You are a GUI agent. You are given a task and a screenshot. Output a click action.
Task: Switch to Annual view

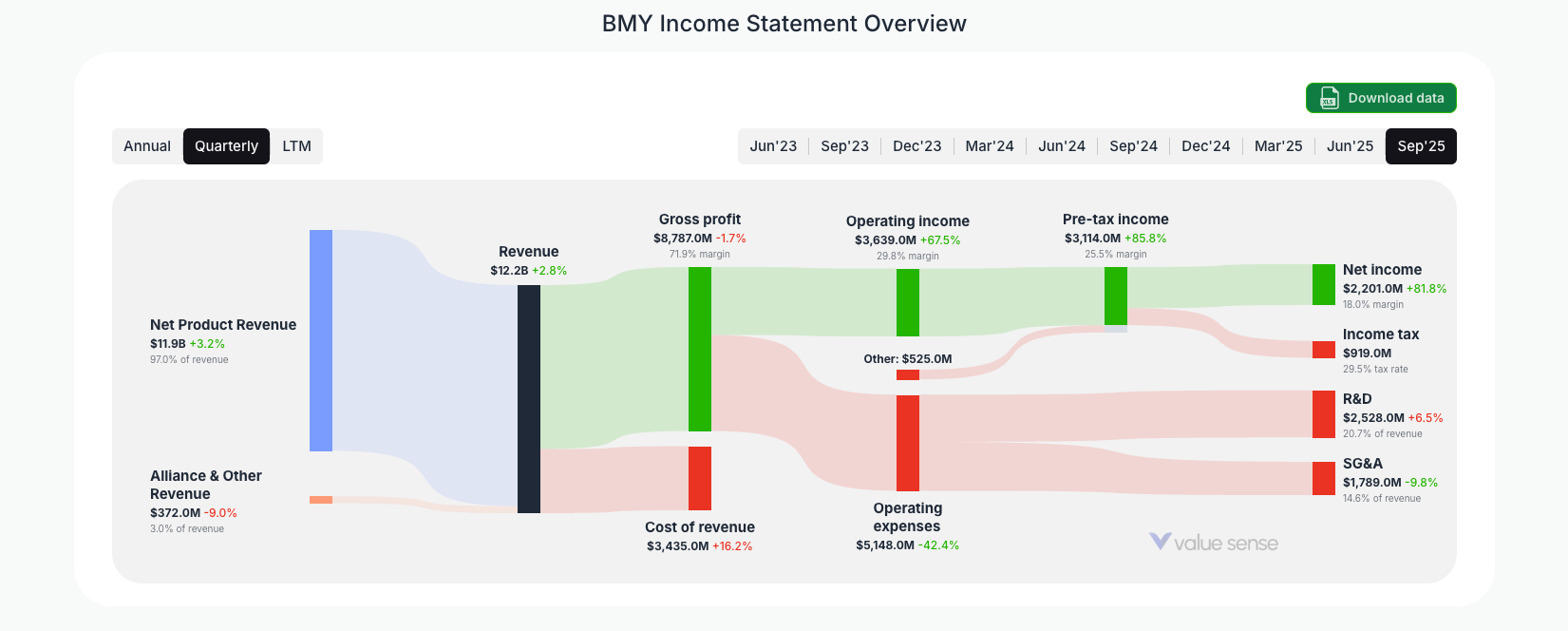[147, 145]
